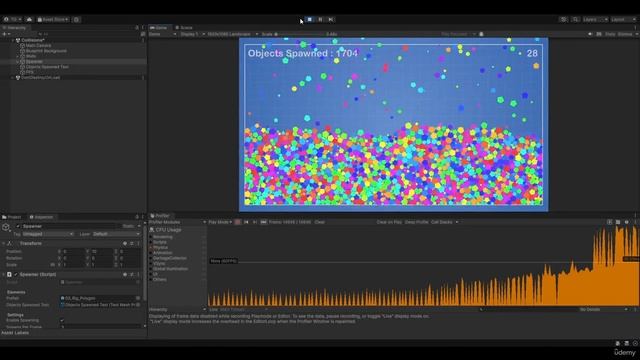The height and width of the screenshot is (360, 640).
Task: Collapse the Transform component
Action: (x=4, y=243)
